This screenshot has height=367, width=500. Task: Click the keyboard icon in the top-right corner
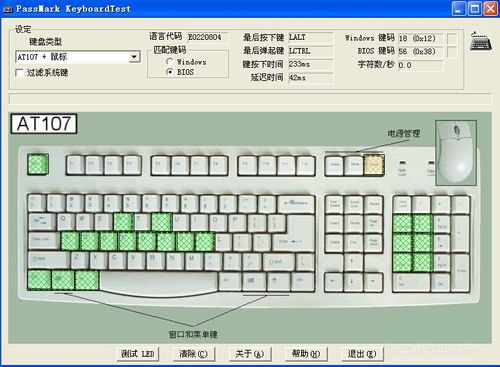[x=481, y=41]
